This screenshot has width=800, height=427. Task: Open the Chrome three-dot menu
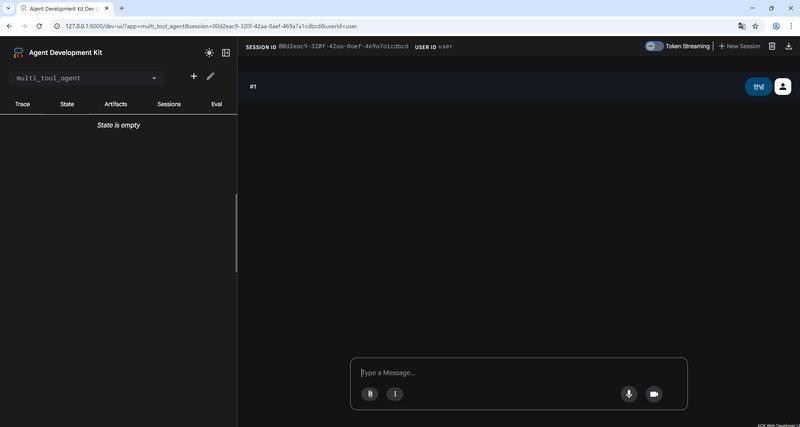point(791,26)
